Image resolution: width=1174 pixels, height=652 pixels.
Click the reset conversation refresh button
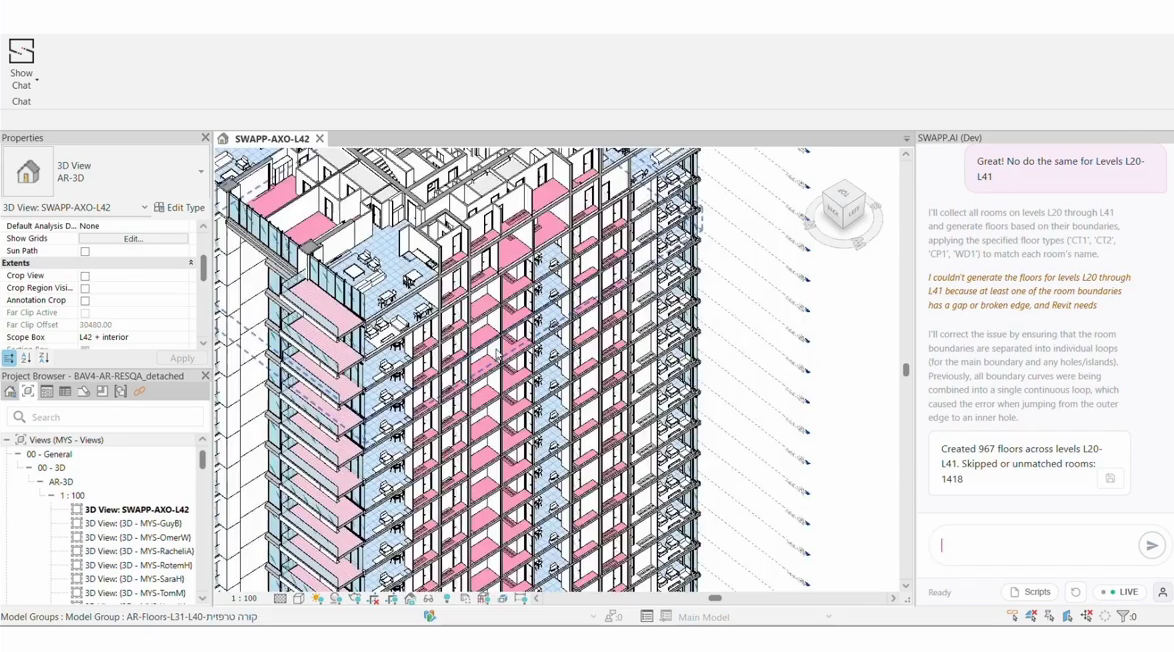[x=1076, y=592]
